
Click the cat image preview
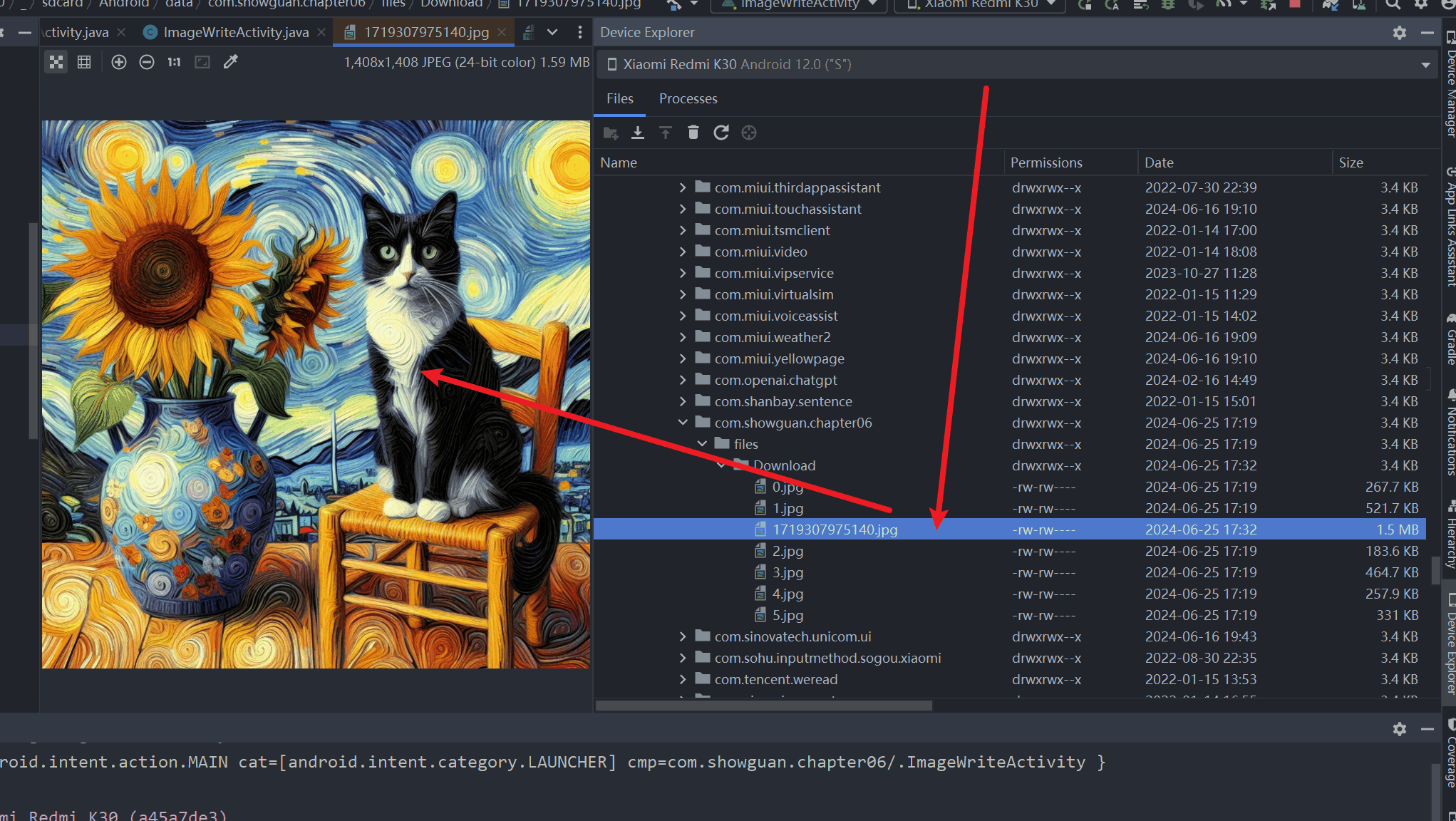click(x=316, y=394)
